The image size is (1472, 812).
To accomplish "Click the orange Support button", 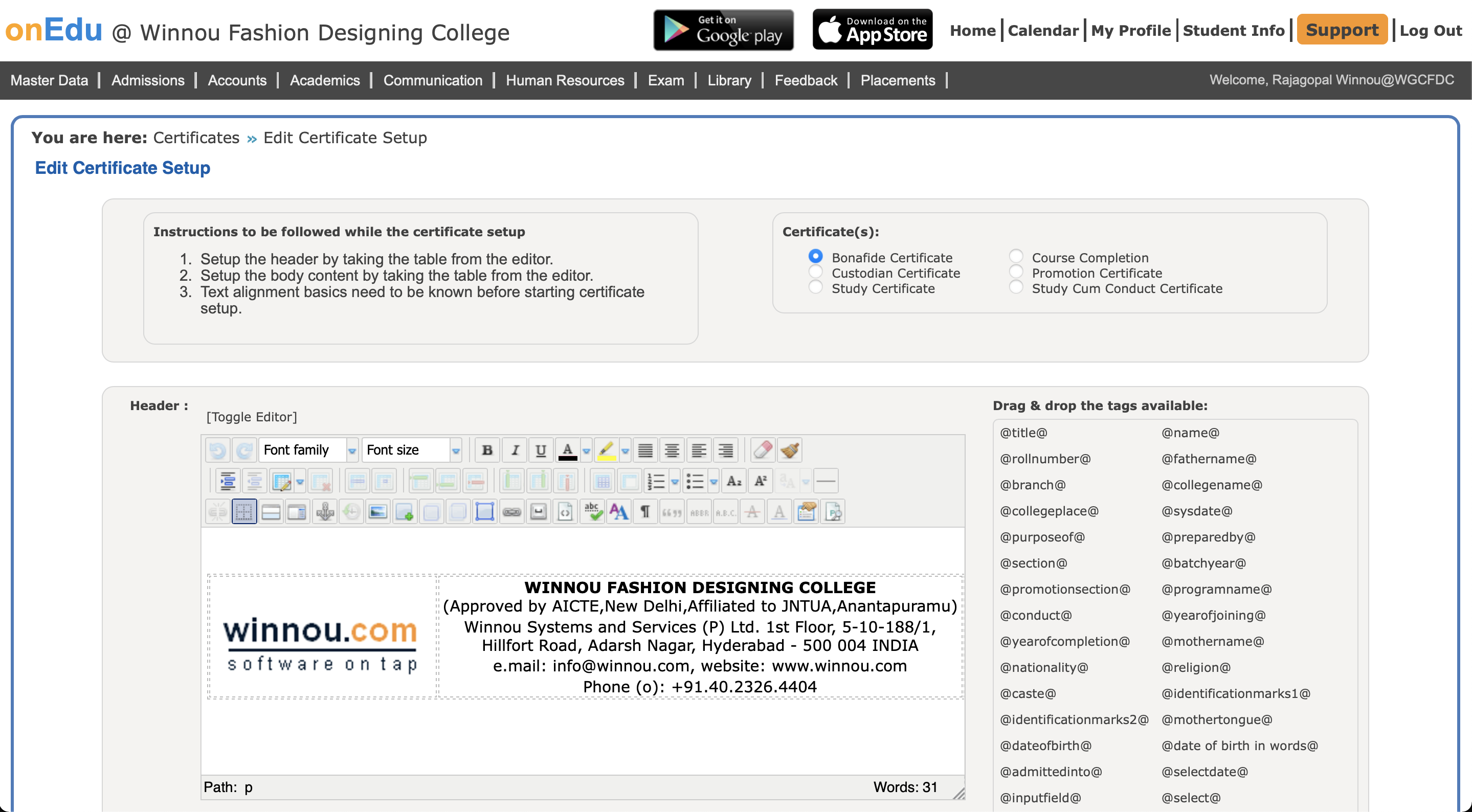I will pyautogui.click(x=1342, y=30).
